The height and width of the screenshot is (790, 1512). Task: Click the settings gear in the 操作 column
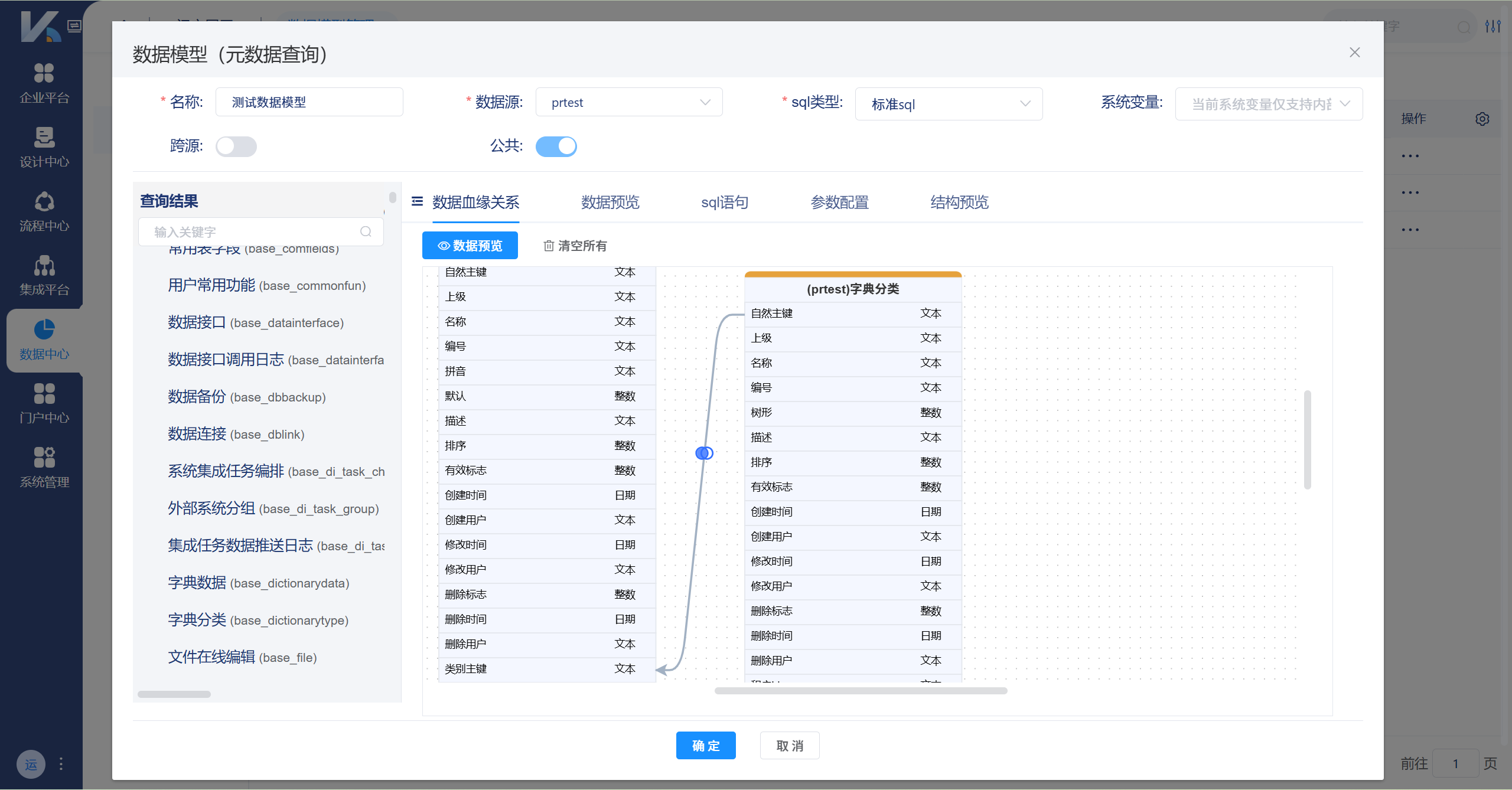[1482, 119]
